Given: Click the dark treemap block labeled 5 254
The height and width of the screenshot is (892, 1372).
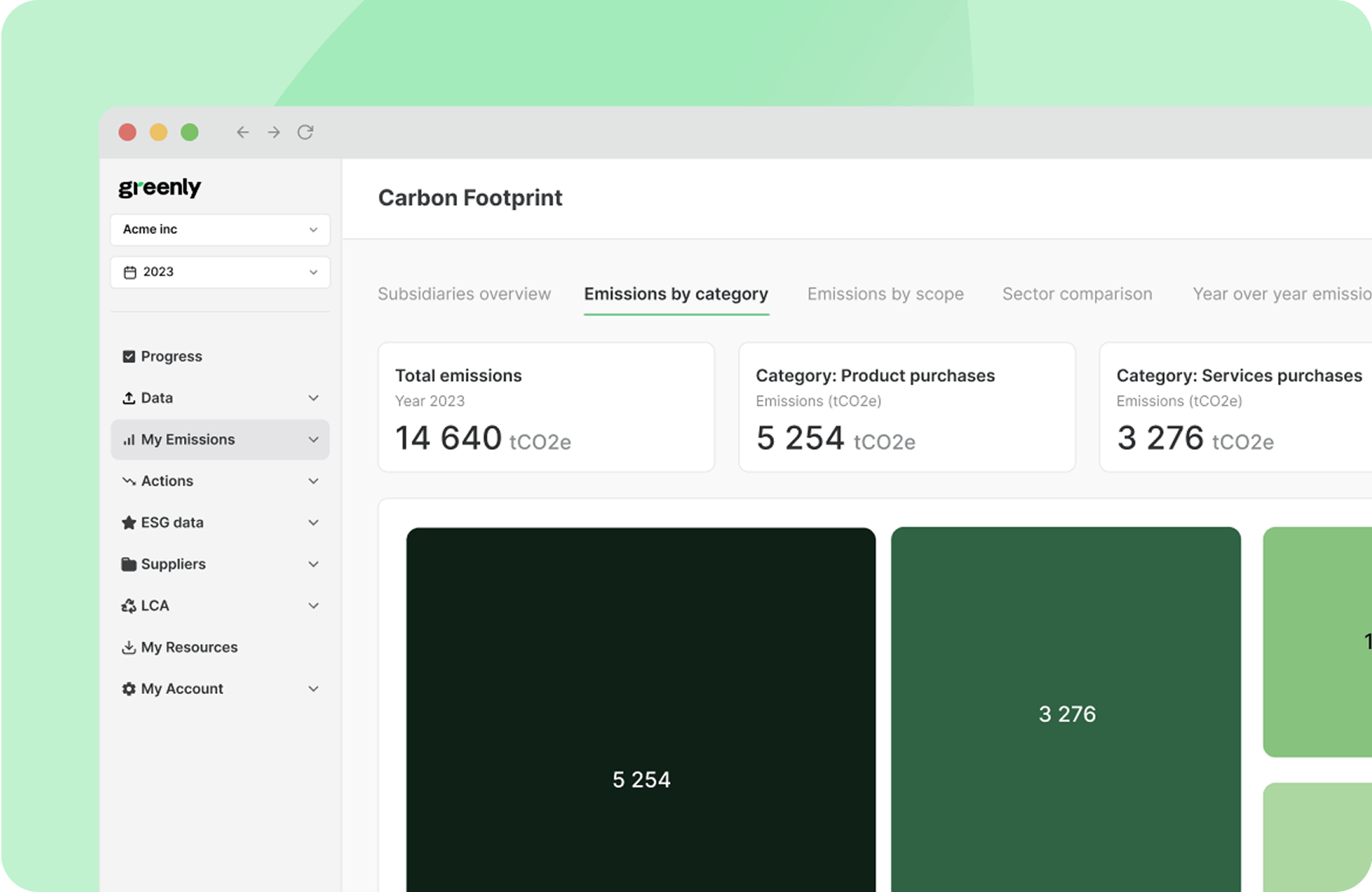Looking at the screenshot, I should (641, 710).
